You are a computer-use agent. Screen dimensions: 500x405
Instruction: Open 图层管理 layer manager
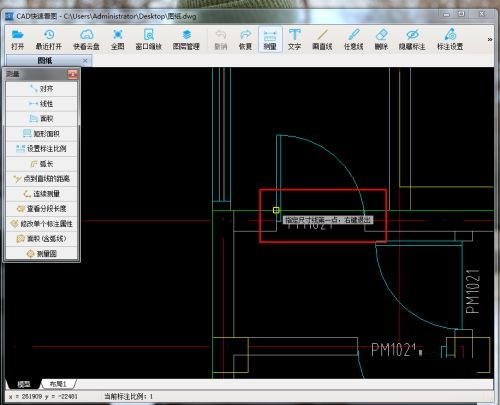(186, 39)
